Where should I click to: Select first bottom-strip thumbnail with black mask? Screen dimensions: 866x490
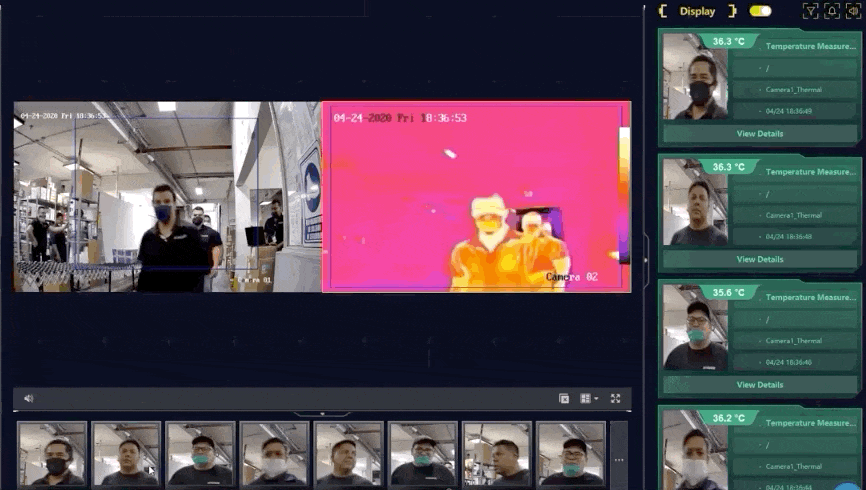pos(52,454)
